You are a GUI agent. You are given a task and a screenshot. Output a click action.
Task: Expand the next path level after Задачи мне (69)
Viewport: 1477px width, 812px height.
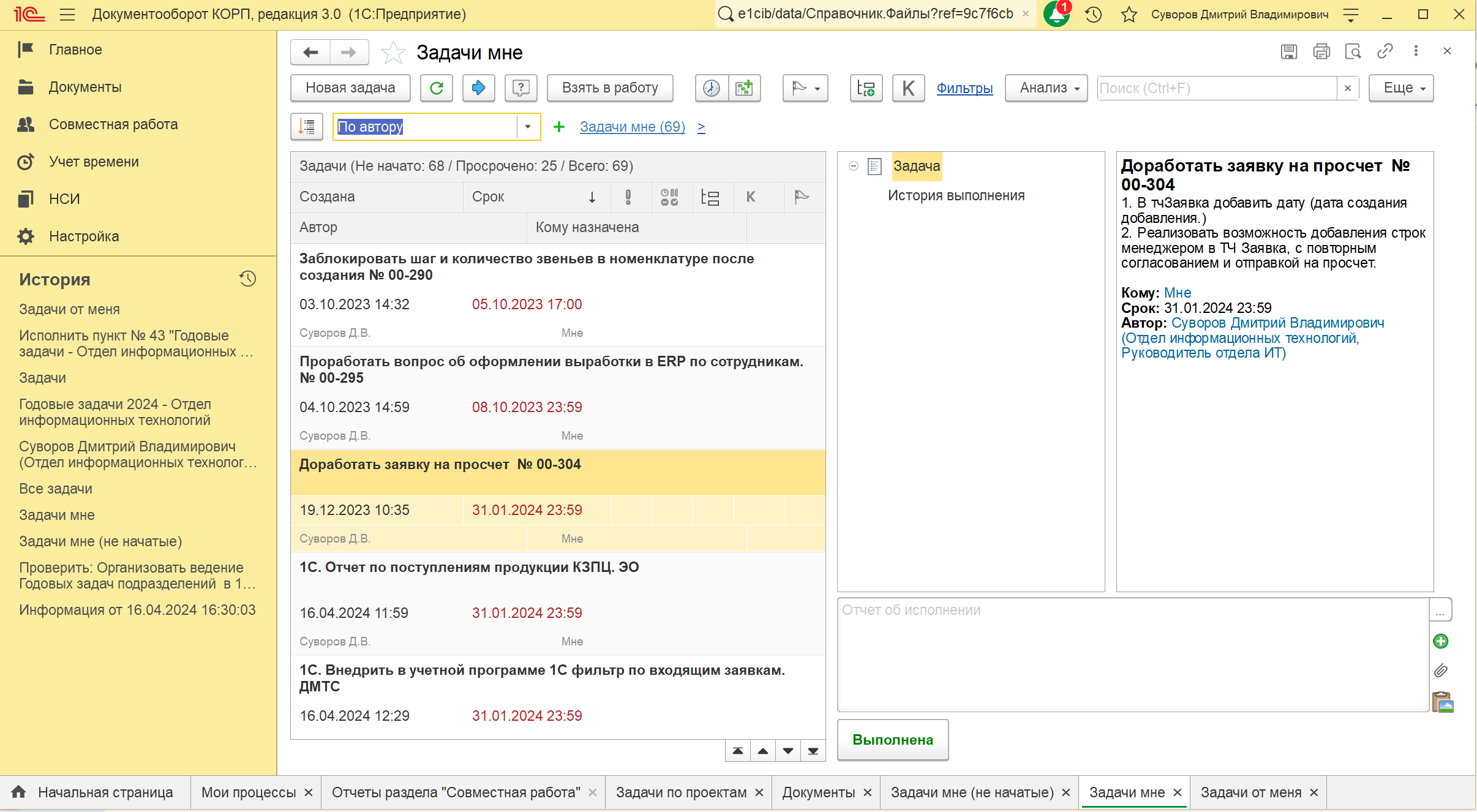point(701,127)
